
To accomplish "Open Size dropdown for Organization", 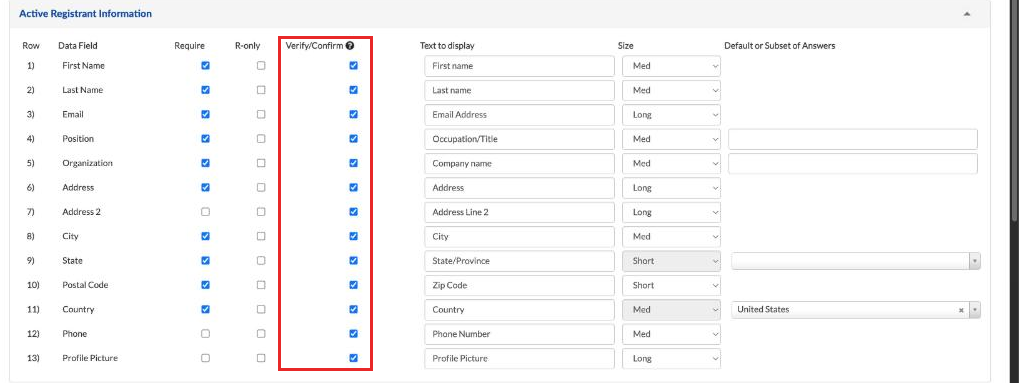I will coord(671,164).
